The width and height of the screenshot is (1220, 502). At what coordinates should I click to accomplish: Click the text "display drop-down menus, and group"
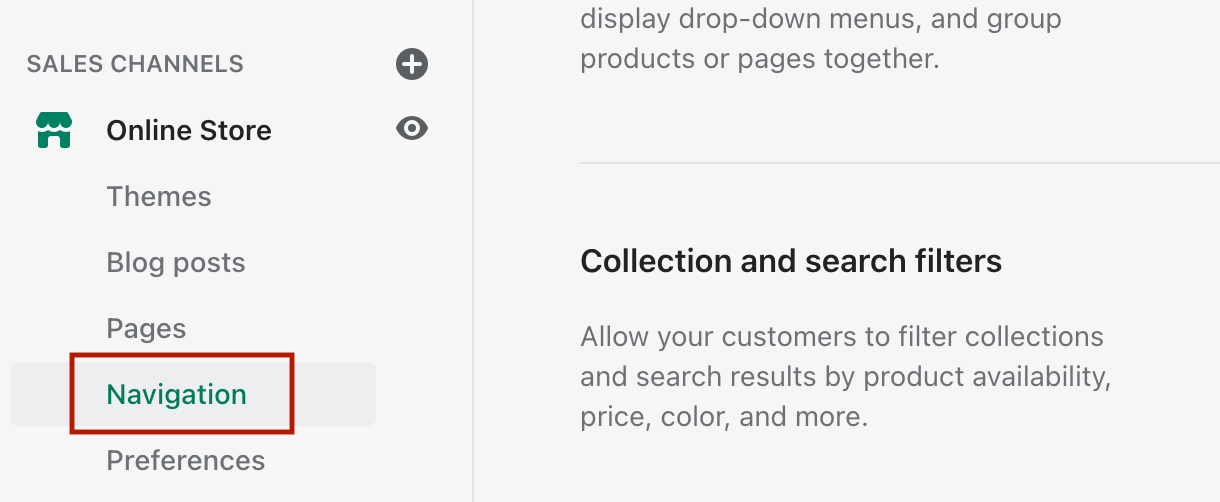[x=821, y=19]
